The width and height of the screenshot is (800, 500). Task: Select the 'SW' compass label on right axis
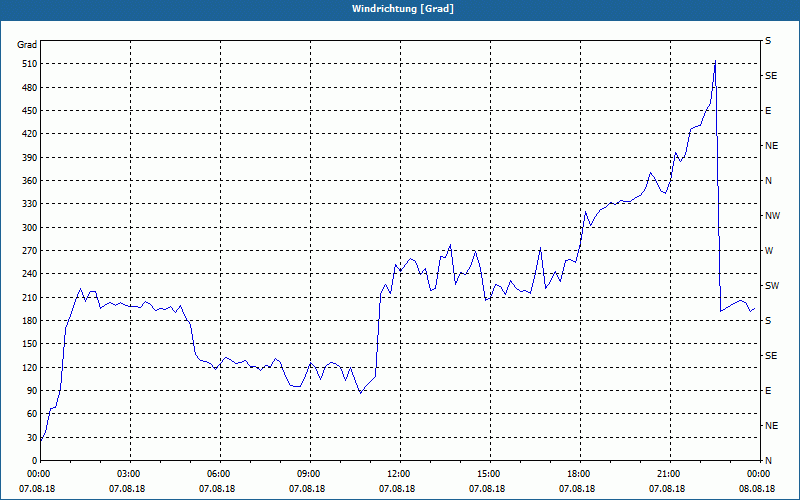click(772, 286)
